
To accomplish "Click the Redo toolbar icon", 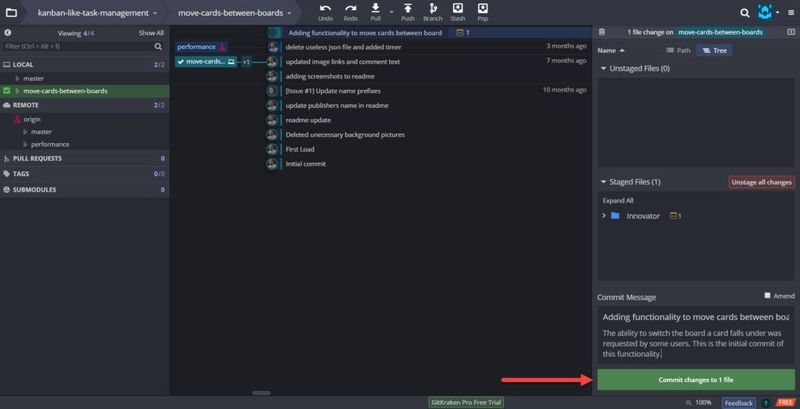I will [350, 12].
